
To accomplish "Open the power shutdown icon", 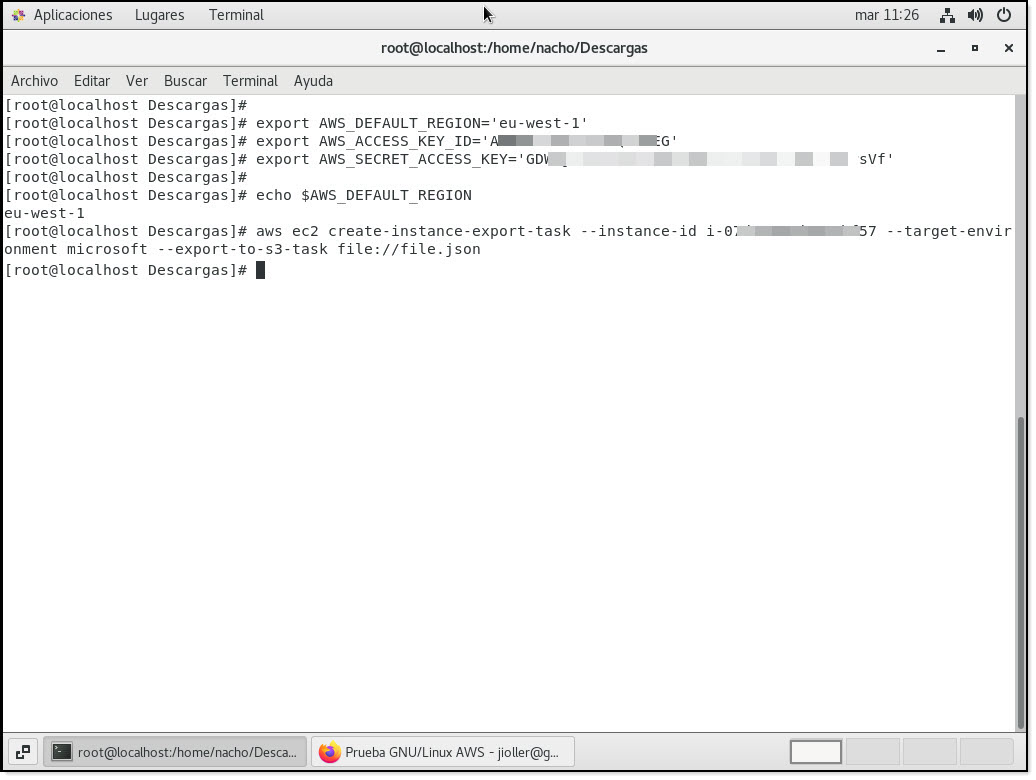I will pyautogui.click(x=1006, y=14).
